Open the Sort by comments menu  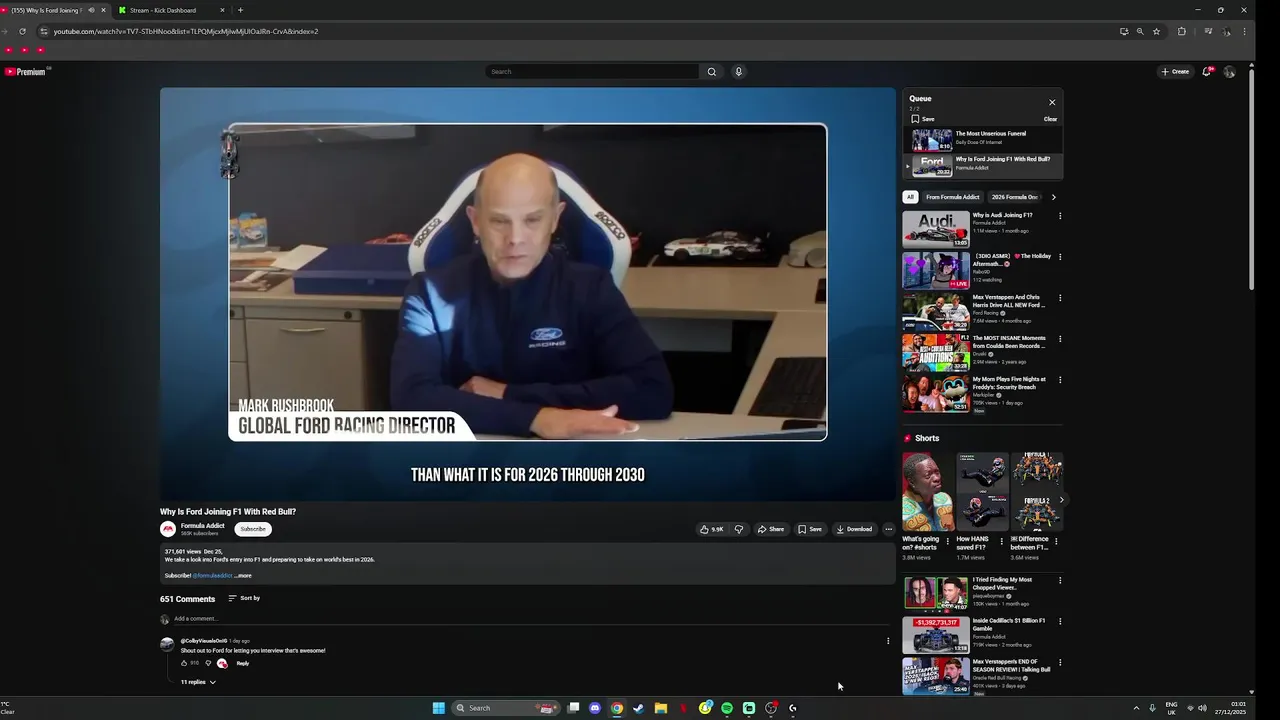point(244,598)
